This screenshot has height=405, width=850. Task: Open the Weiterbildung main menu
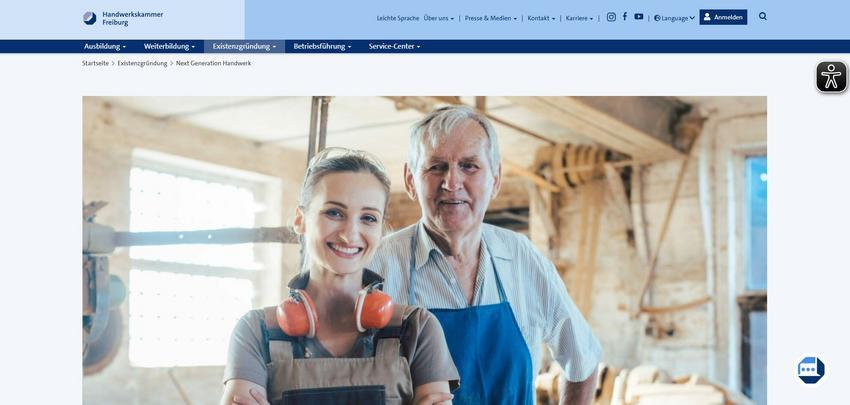(169, 47)
